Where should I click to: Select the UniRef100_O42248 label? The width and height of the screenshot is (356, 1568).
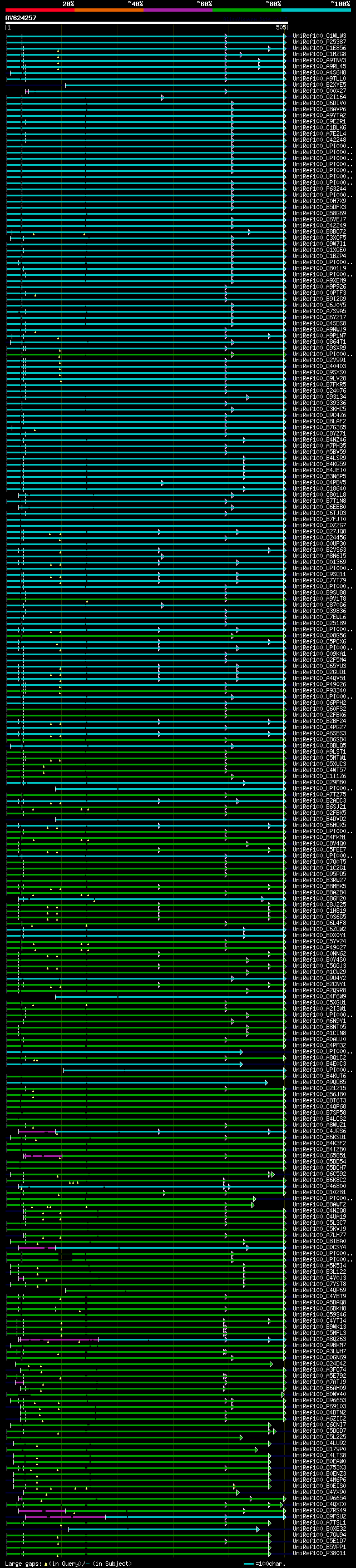pyautogui.click(x=319, y=140)
